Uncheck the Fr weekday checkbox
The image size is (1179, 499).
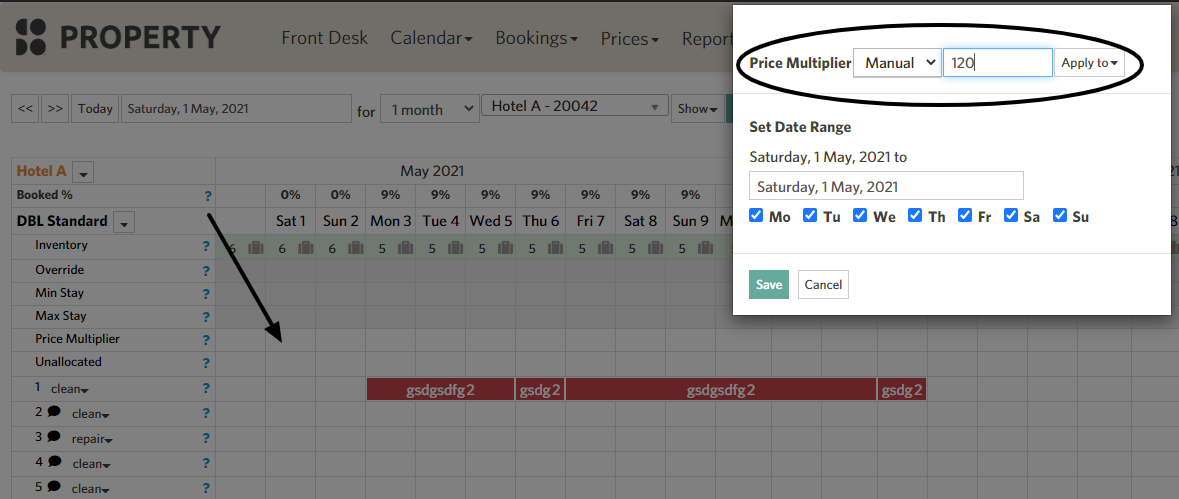pyautogui.click(x=965, y=216)
